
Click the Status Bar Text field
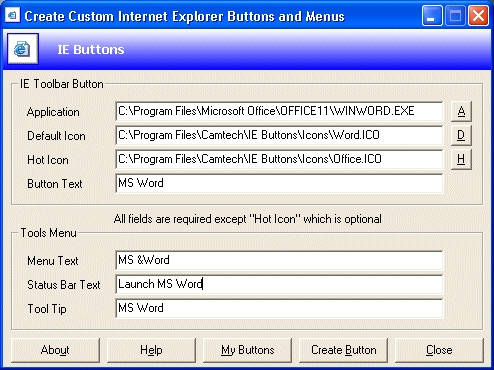point(279,284)
